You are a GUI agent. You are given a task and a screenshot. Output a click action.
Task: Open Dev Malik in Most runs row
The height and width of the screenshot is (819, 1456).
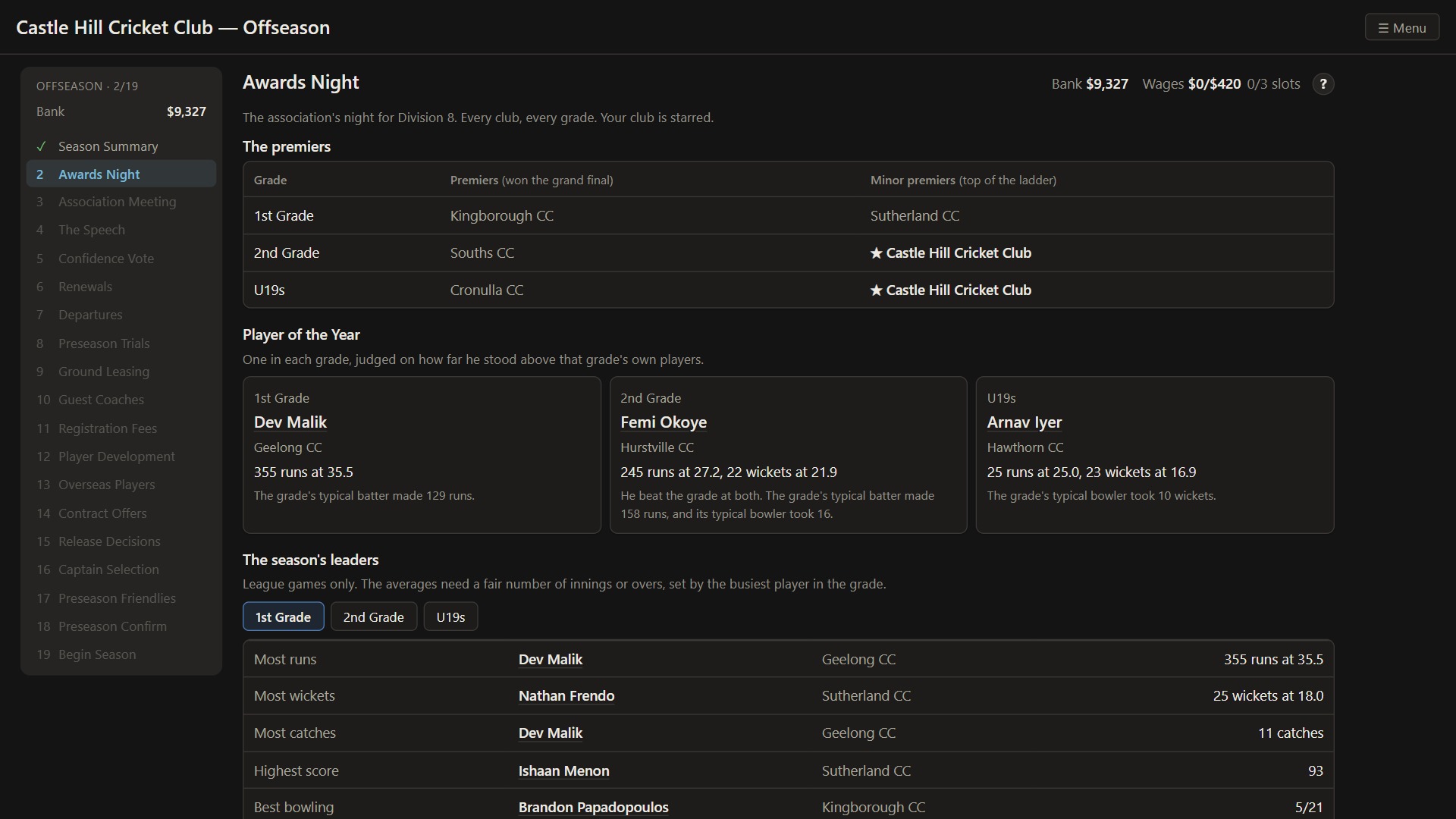point(551,660)
